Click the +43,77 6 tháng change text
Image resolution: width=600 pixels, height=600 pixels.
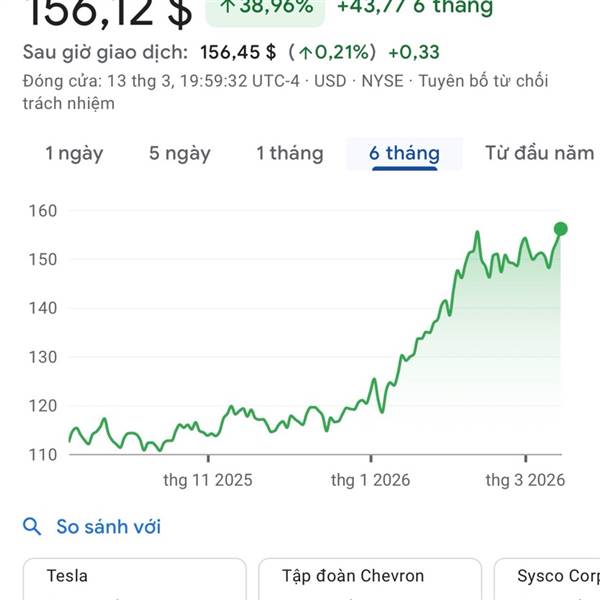click(x=415, y=8)
